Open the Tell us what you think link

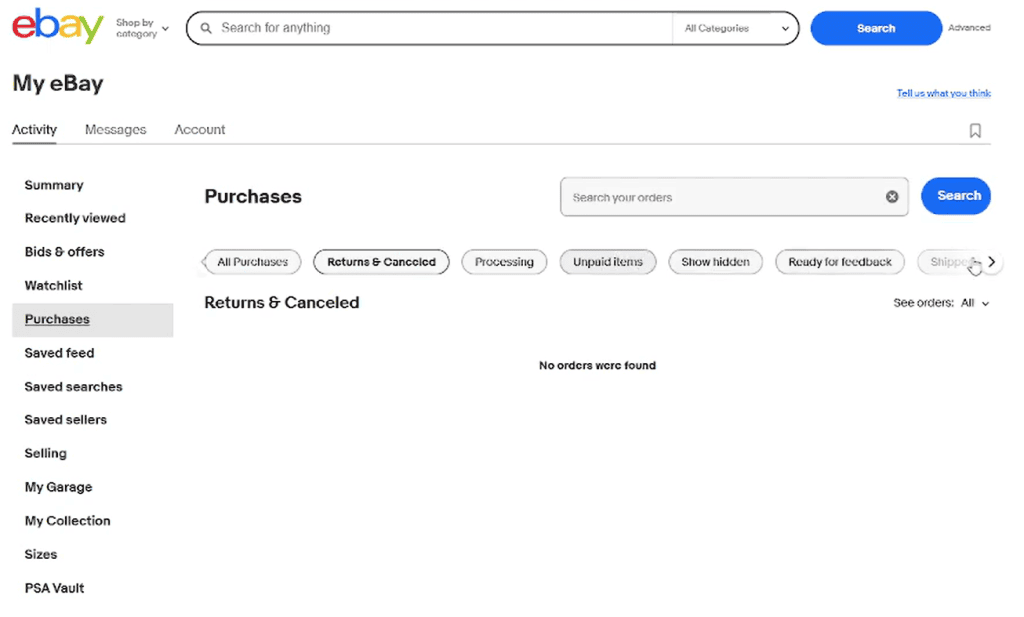(944, 93)
